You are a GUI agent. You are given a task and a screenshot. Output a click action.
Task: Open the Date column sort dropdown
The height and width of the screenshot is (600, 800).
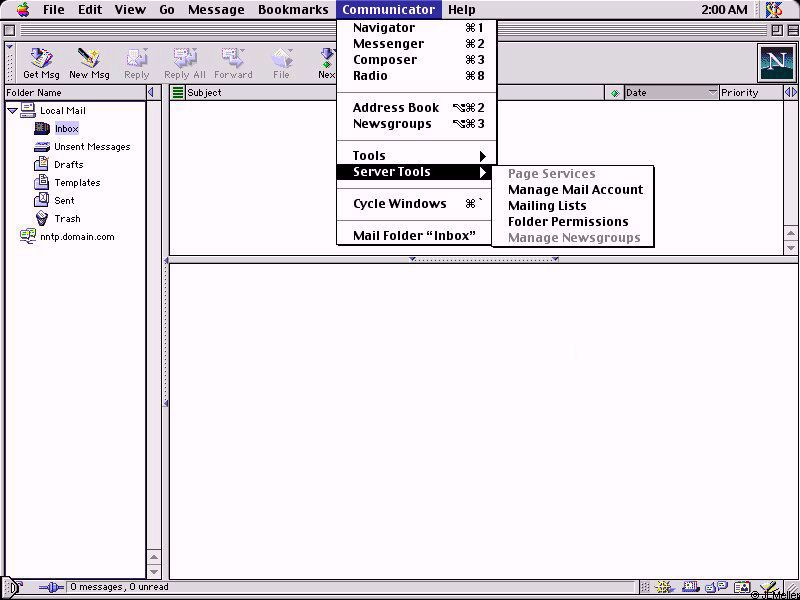[x=713, y=93]
